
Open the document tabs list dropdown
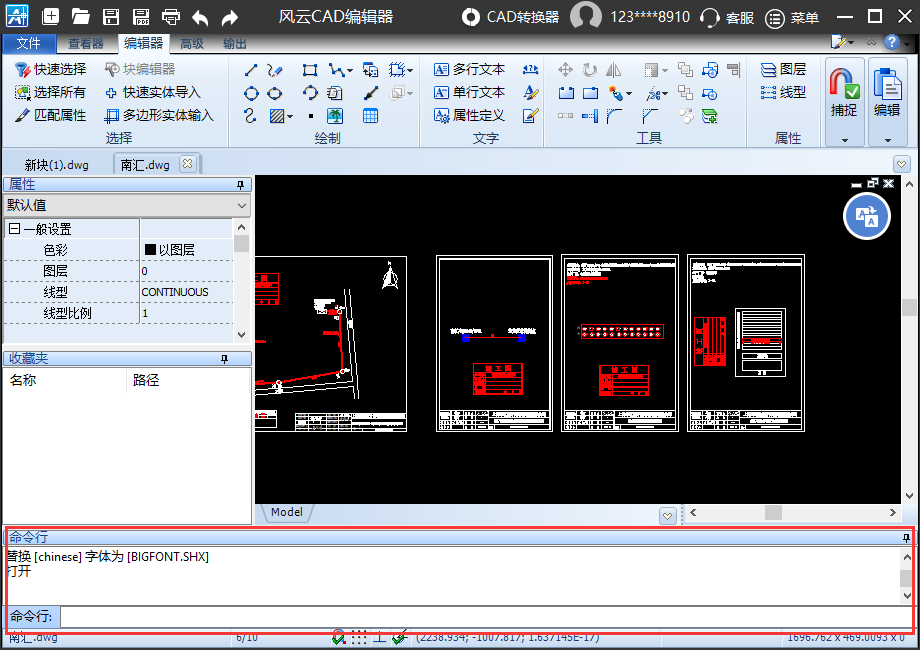point(902,164)
